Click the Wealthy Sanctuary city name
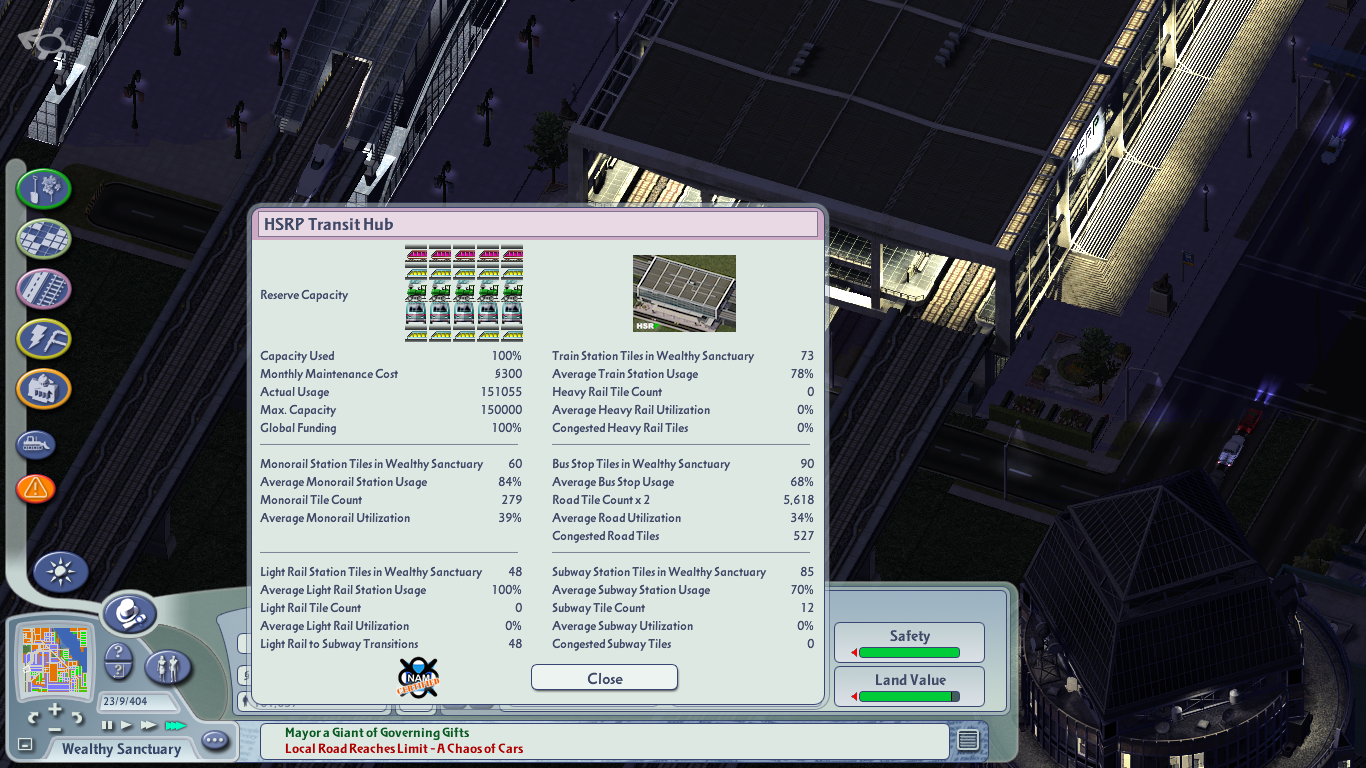Image resolution: width=1366 pixels, height=768 pixels. [121, 749]
